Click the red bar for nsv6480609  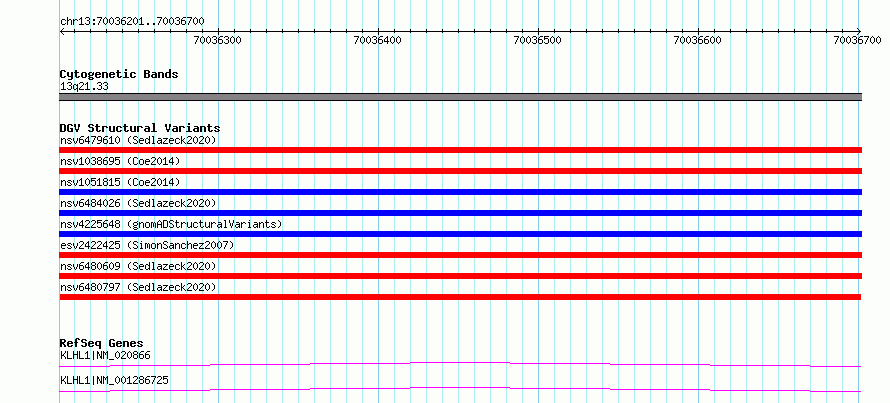[x=460, y=276]
